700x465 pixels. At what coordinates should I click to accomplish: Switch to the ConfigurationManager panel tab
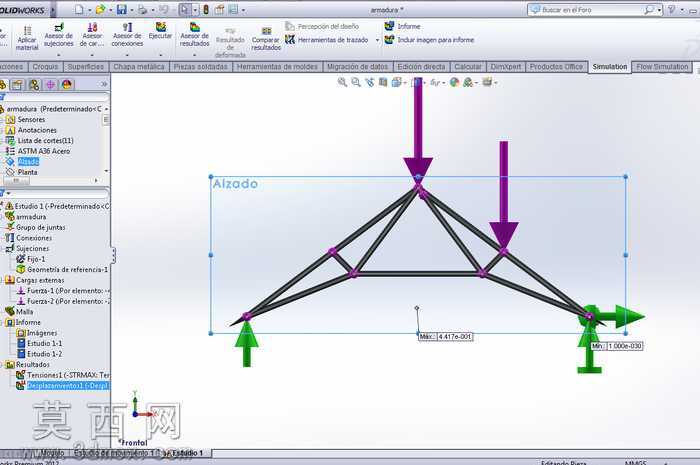click(x=34, y=84)
